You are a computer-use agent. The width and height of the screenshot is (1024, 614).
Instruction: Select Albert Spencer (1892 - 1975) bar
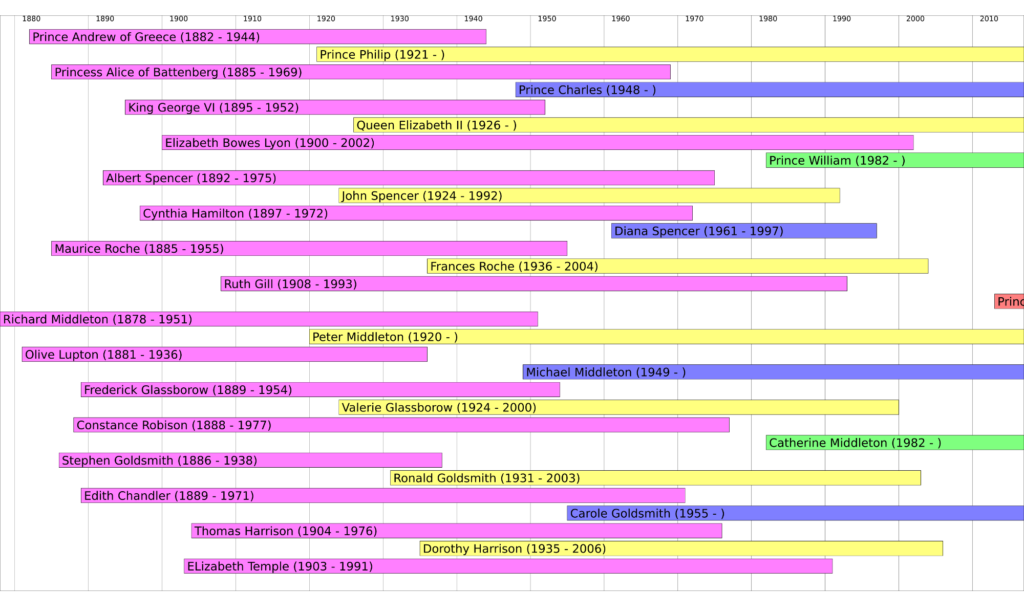(x=409, y=178)
